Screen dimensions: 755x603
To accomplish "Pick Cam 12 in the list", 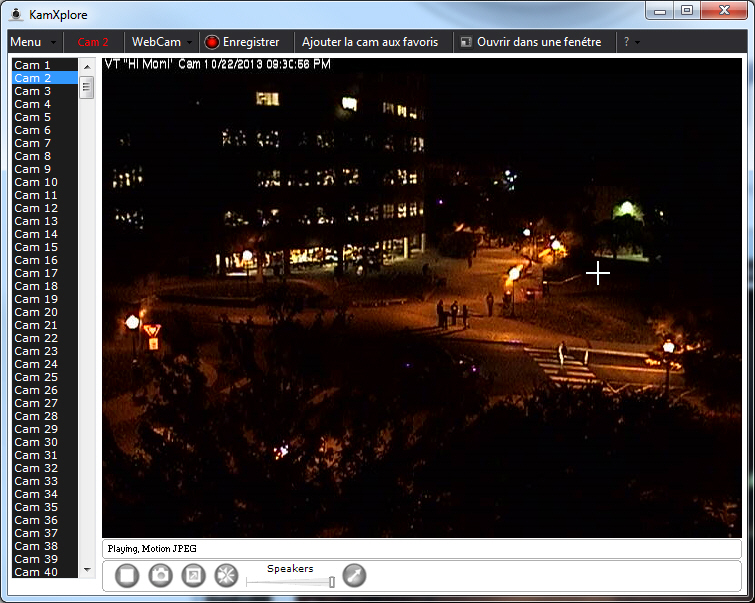I will click(x=45, y=208).
